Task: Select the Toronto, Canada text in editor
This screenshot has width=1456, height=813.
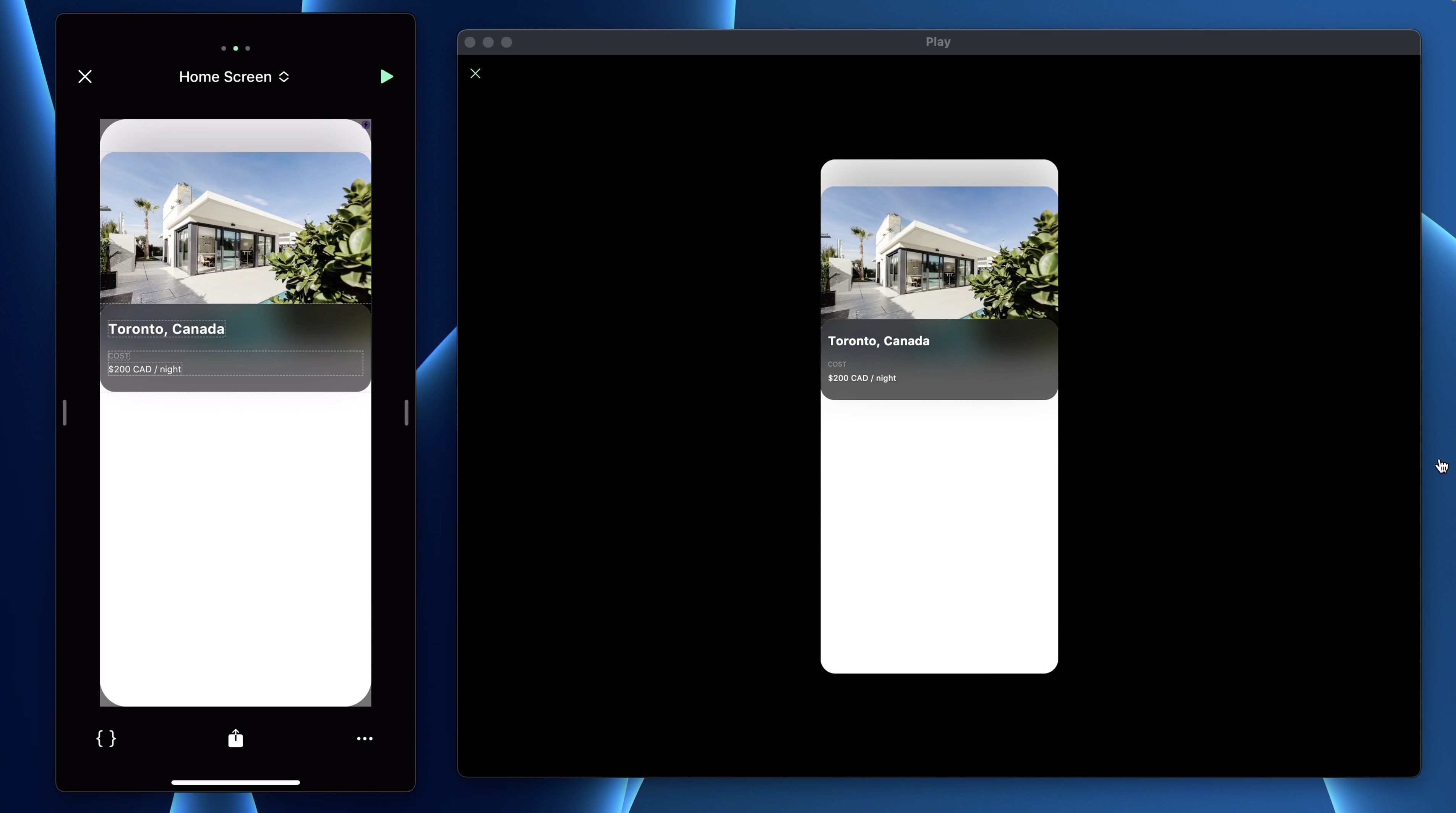Action: 166,329
